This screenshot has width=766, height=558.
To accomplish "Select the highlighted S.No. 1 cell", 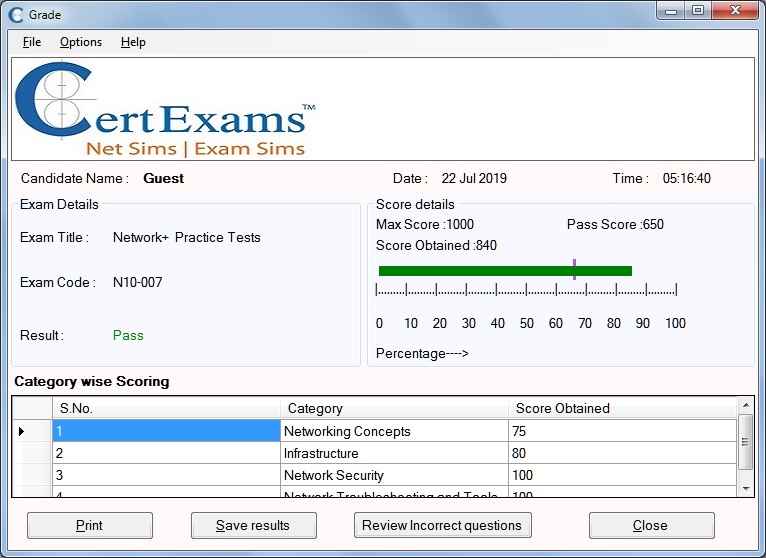I will (x=167, y=431).
